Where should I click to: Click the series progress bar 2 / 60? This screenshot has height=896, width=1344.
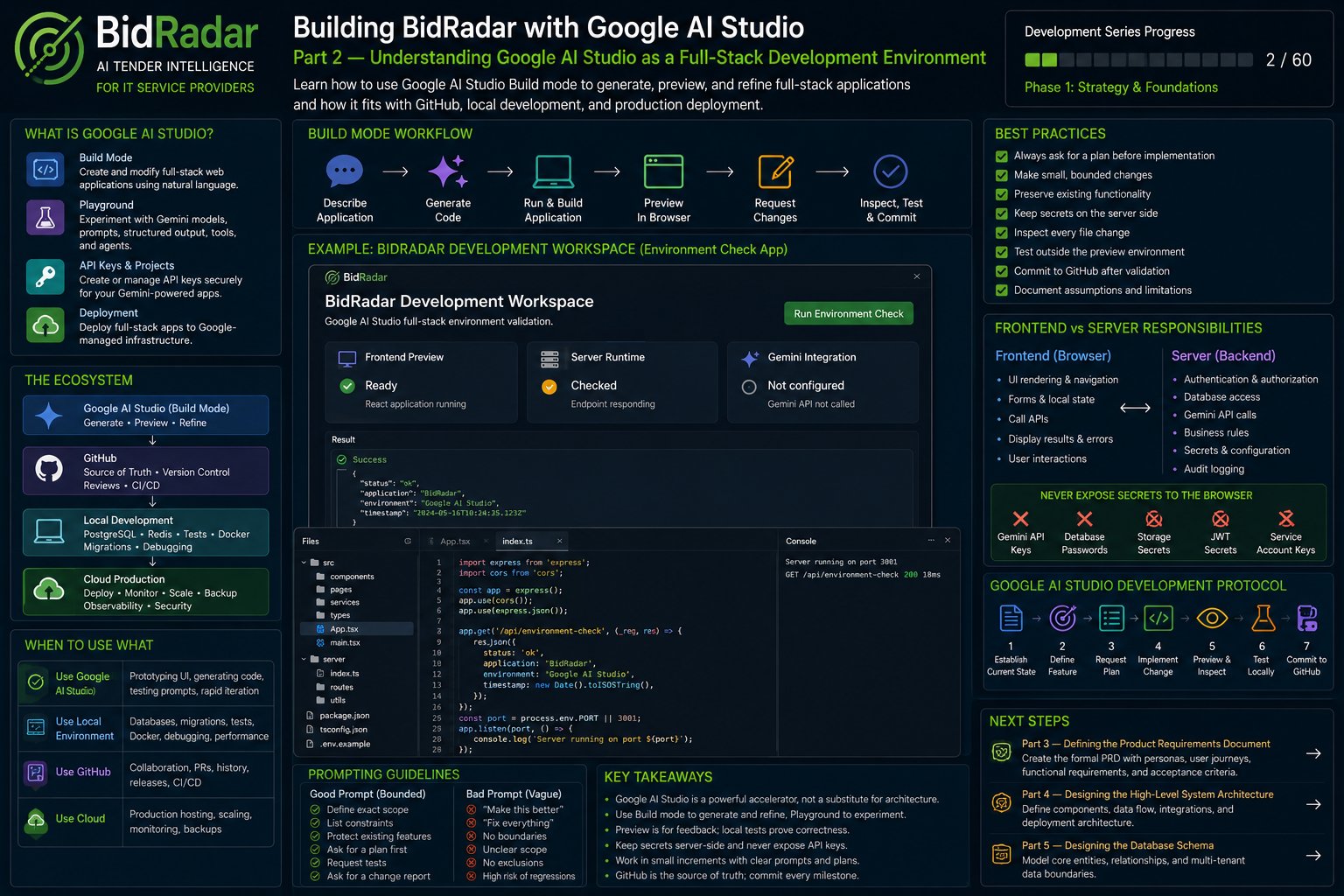click(1138, 60)
